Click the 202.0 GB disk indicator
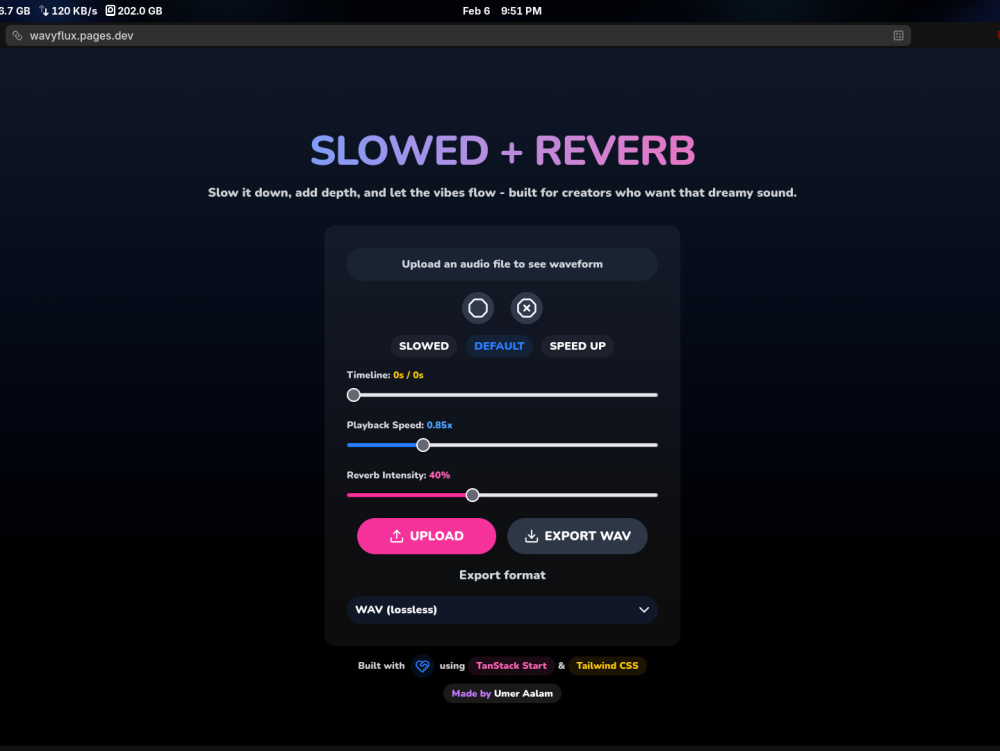Viewport: 1000px width, 751px height. tap(134, 11)
